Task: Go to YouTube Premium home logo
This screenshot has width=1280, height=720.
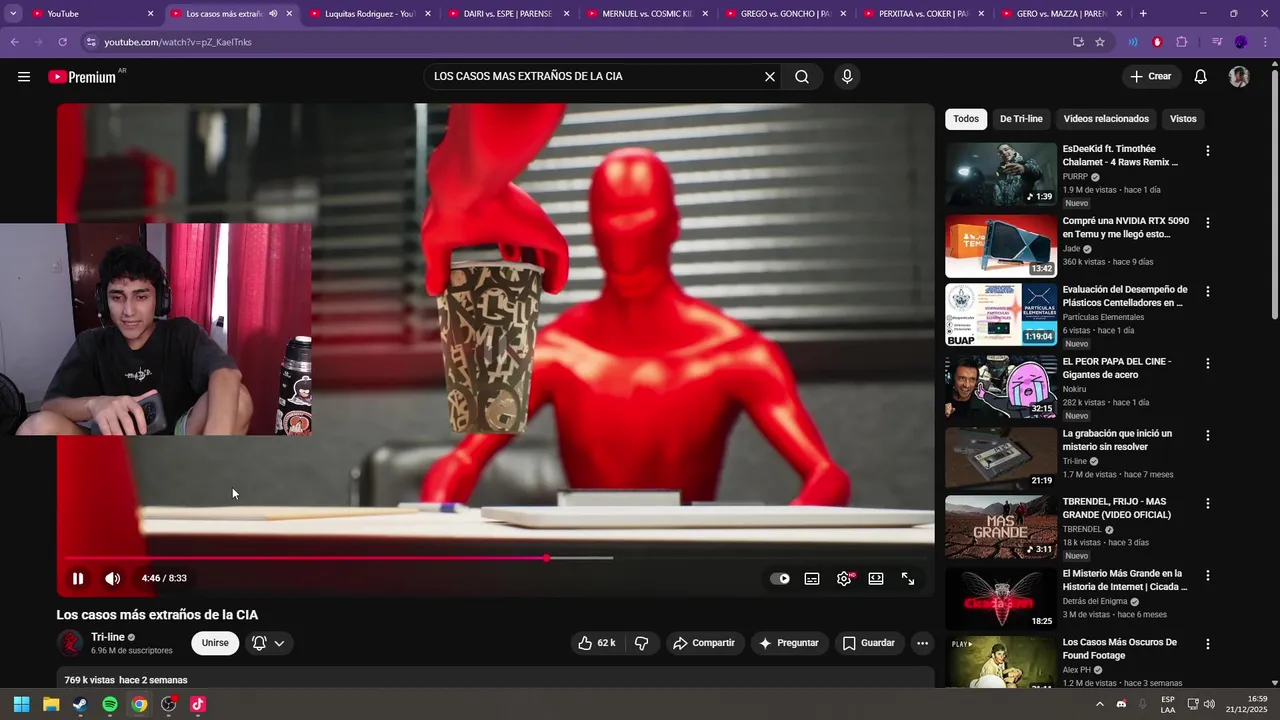Action: [x=84, y=77]
